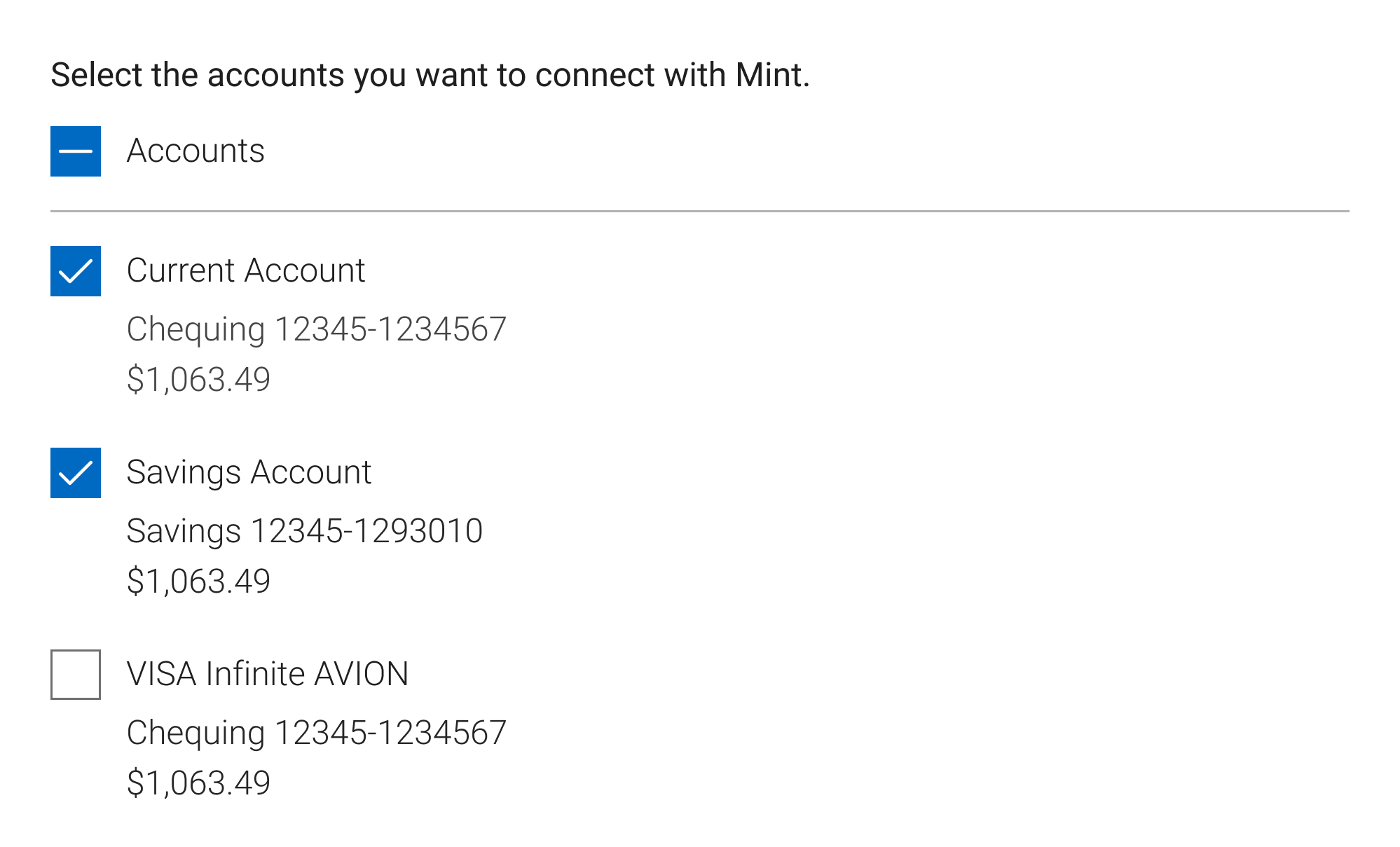This screenshot has height=847, width=1400.
Task: Click the word Mint in the heading
Action: pyautogui.click(x=768, y=75)
